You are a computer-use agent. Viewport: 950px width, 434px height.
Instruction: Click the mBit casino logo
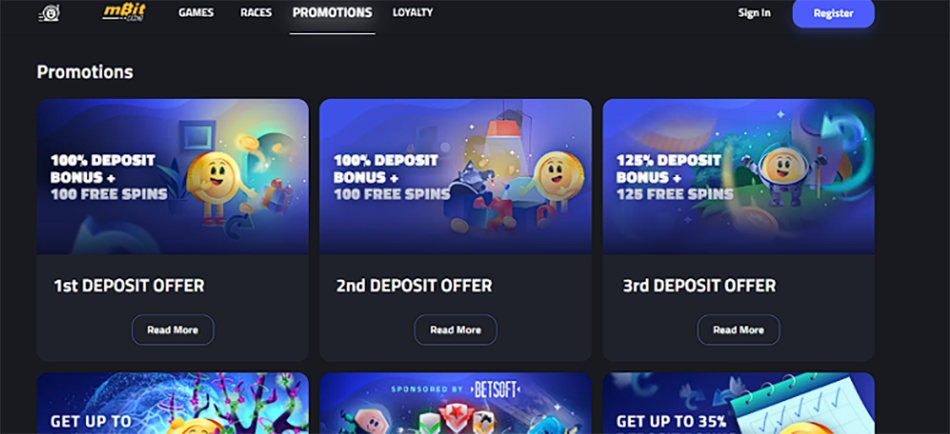(x=124, y=12)
